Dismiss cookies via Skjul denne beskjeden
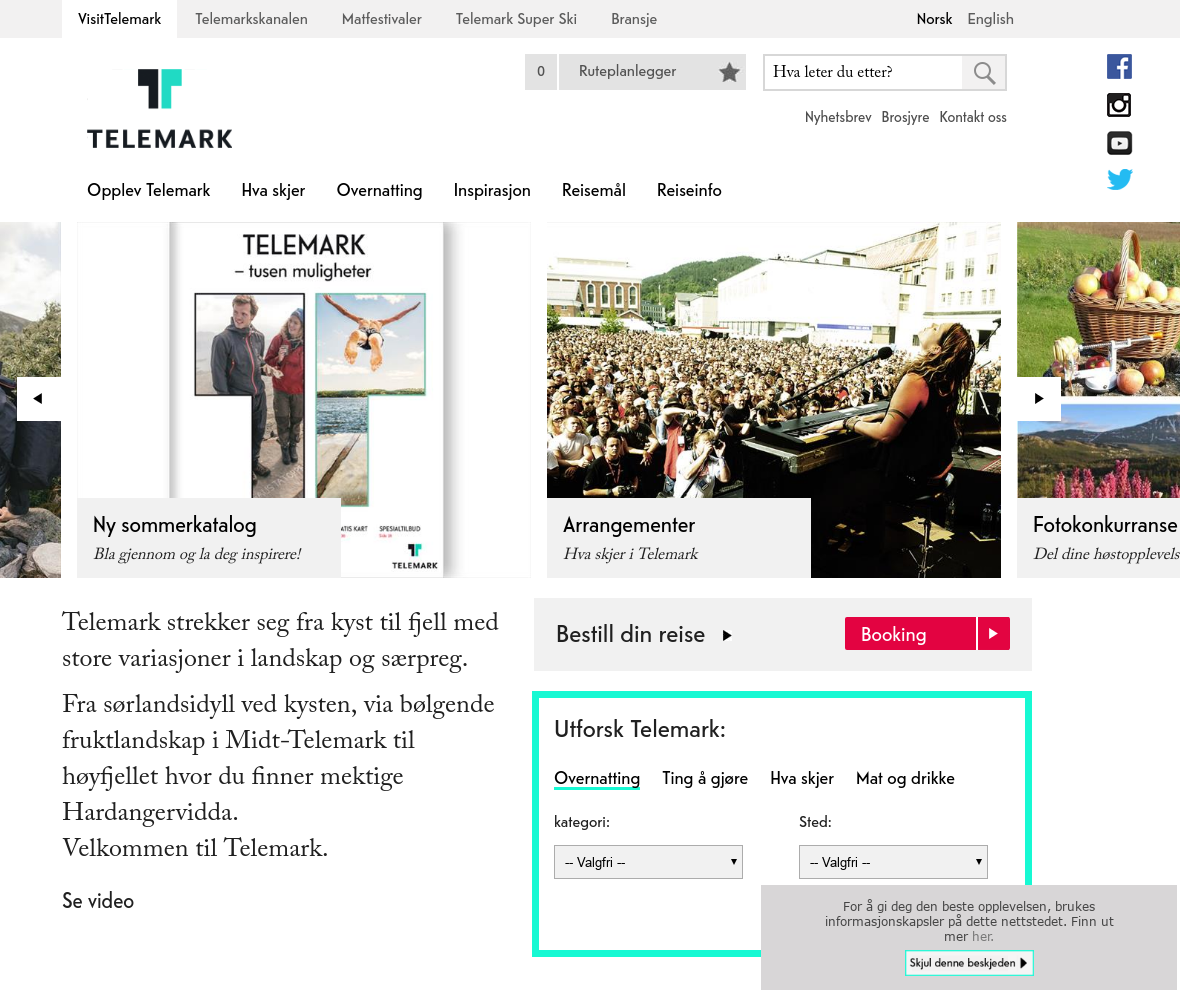1180x990 pixels. click(x=969, y=963)
